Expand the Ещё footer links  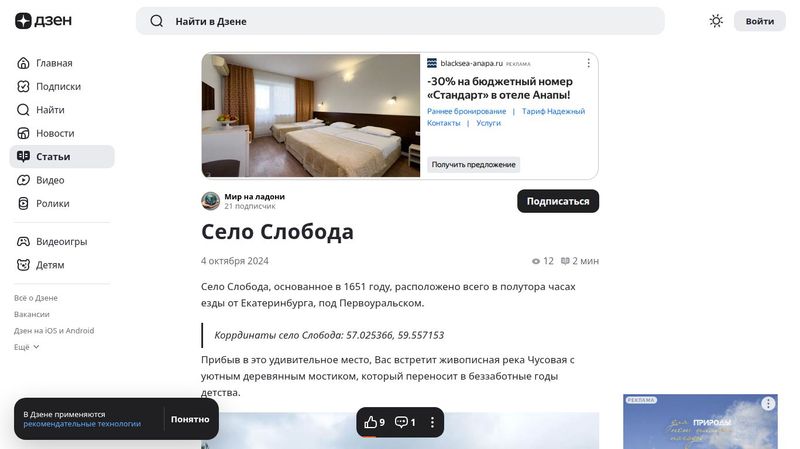point(27,347)
